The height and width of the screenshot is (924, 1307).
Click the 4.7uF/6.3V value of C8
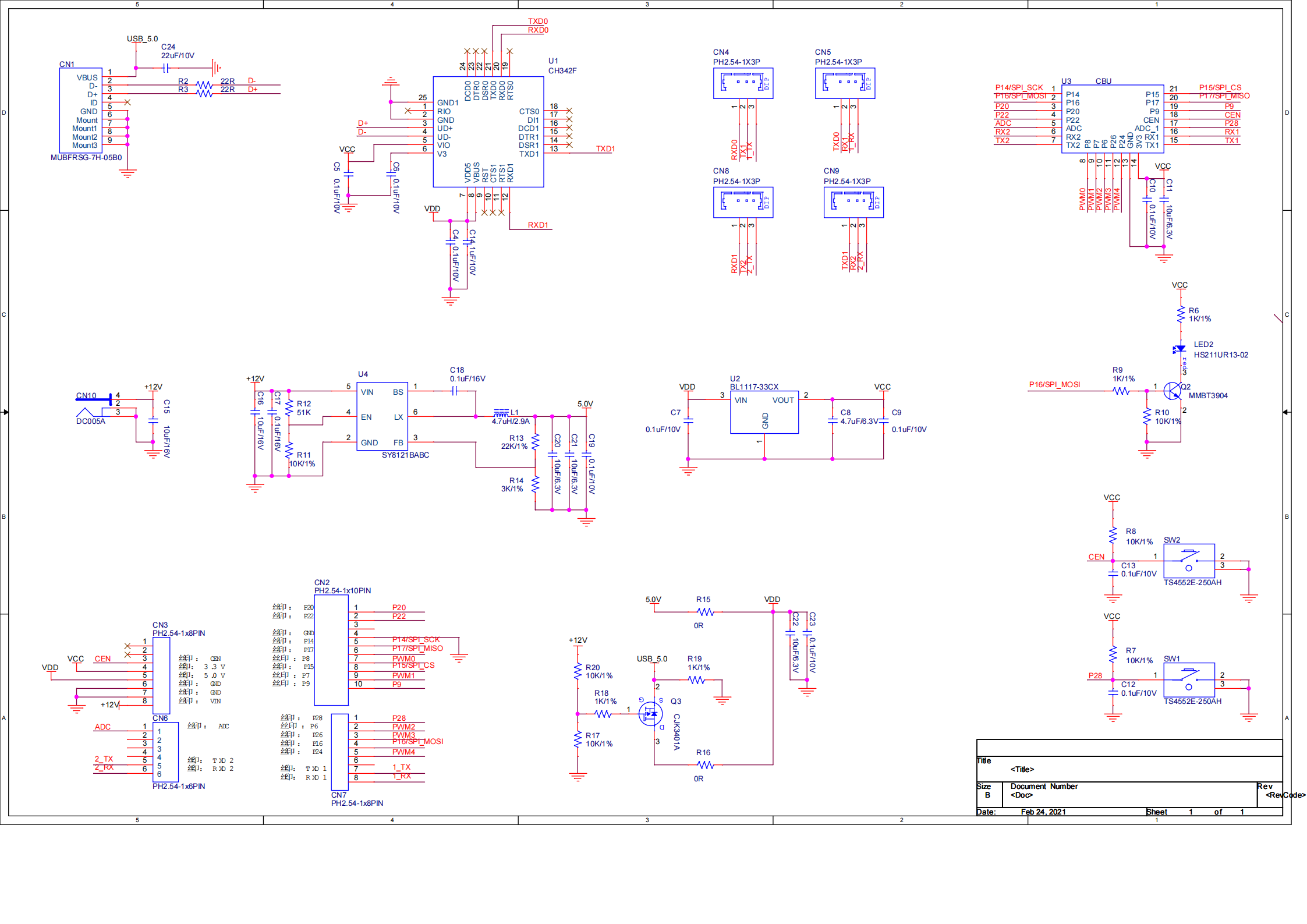pyautogui.click(x=859, y=422)
